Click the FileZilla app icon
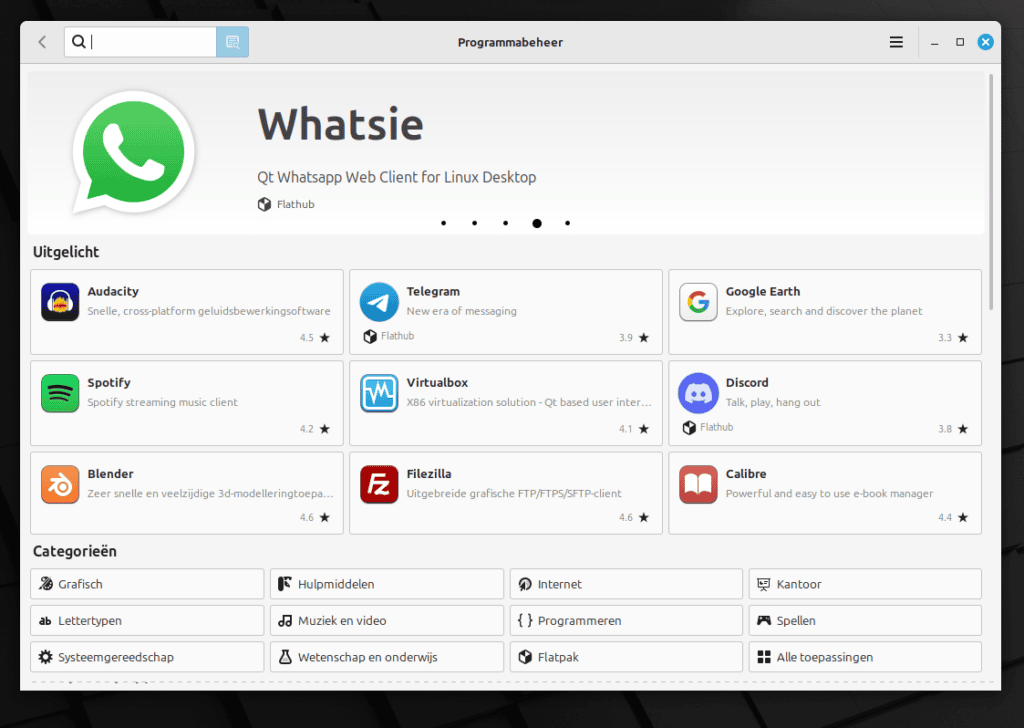The image size is (1024, 728). 379,483
